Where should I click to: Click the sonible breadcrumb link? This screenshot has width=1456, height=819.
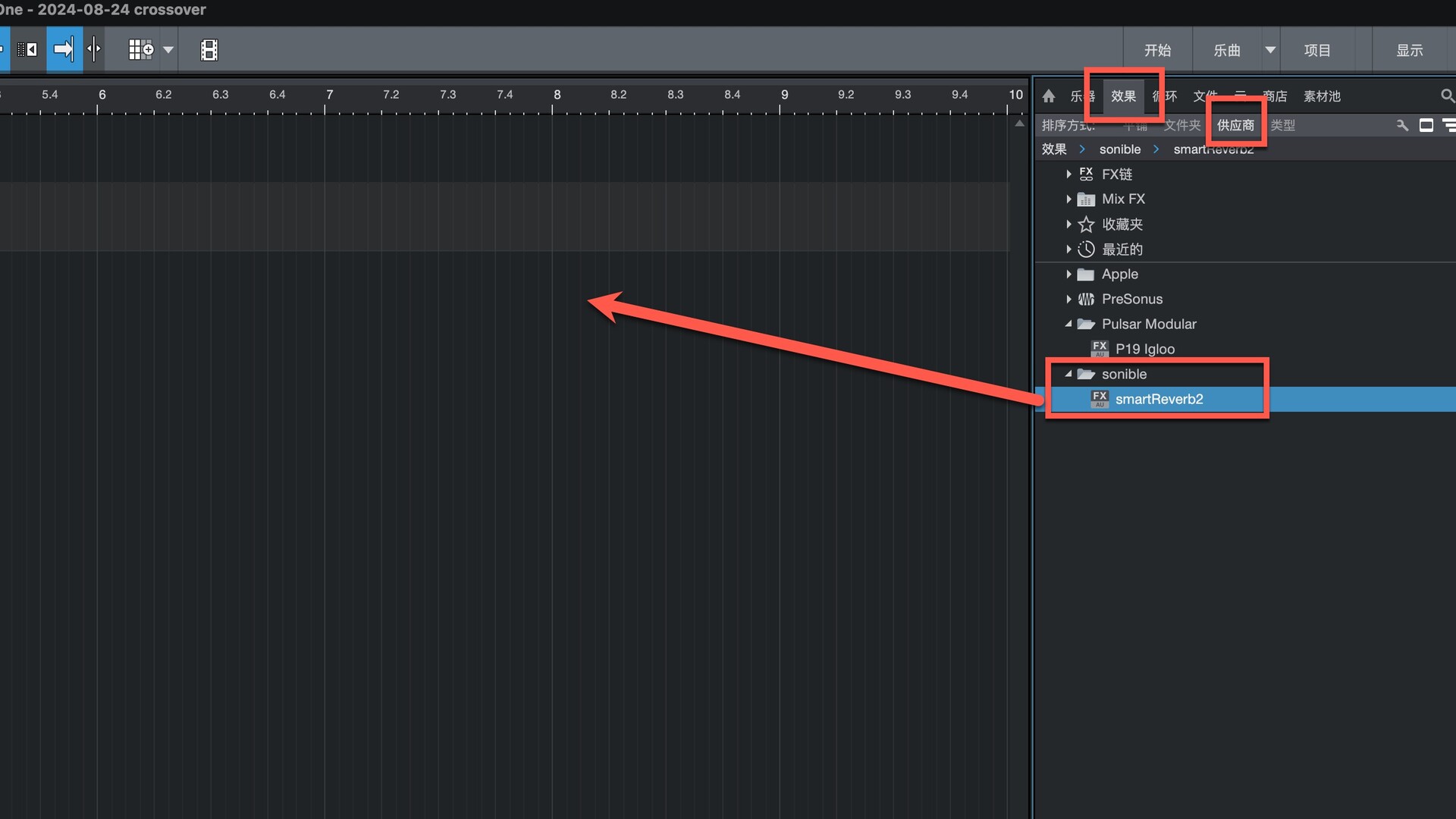click(x=1120, y=149)
